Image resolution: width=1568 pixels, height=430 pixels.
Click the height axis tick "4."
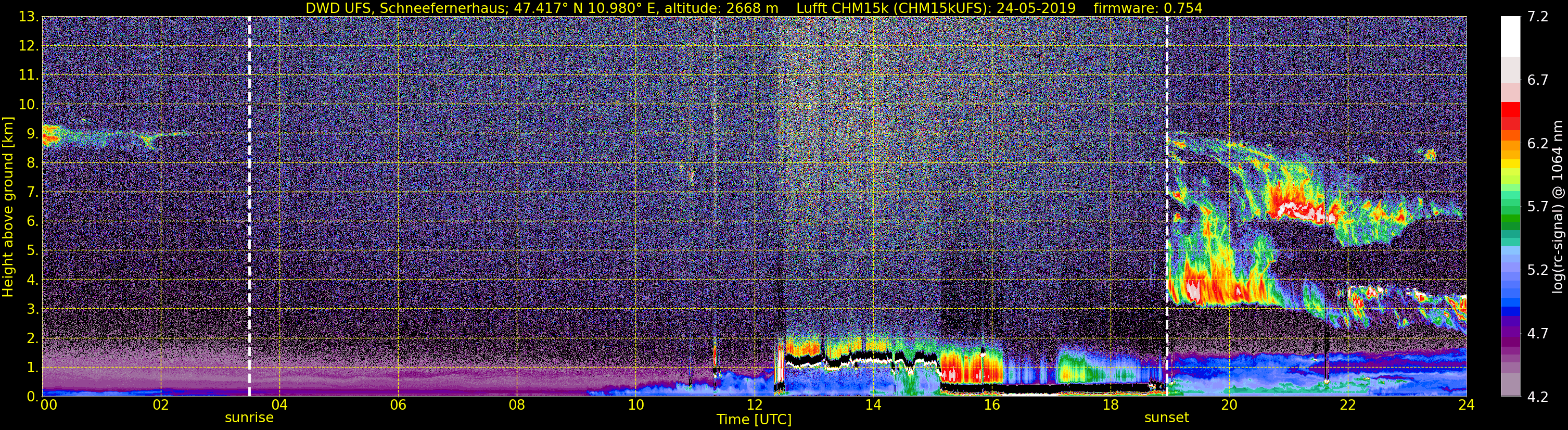tap(32, 280)
